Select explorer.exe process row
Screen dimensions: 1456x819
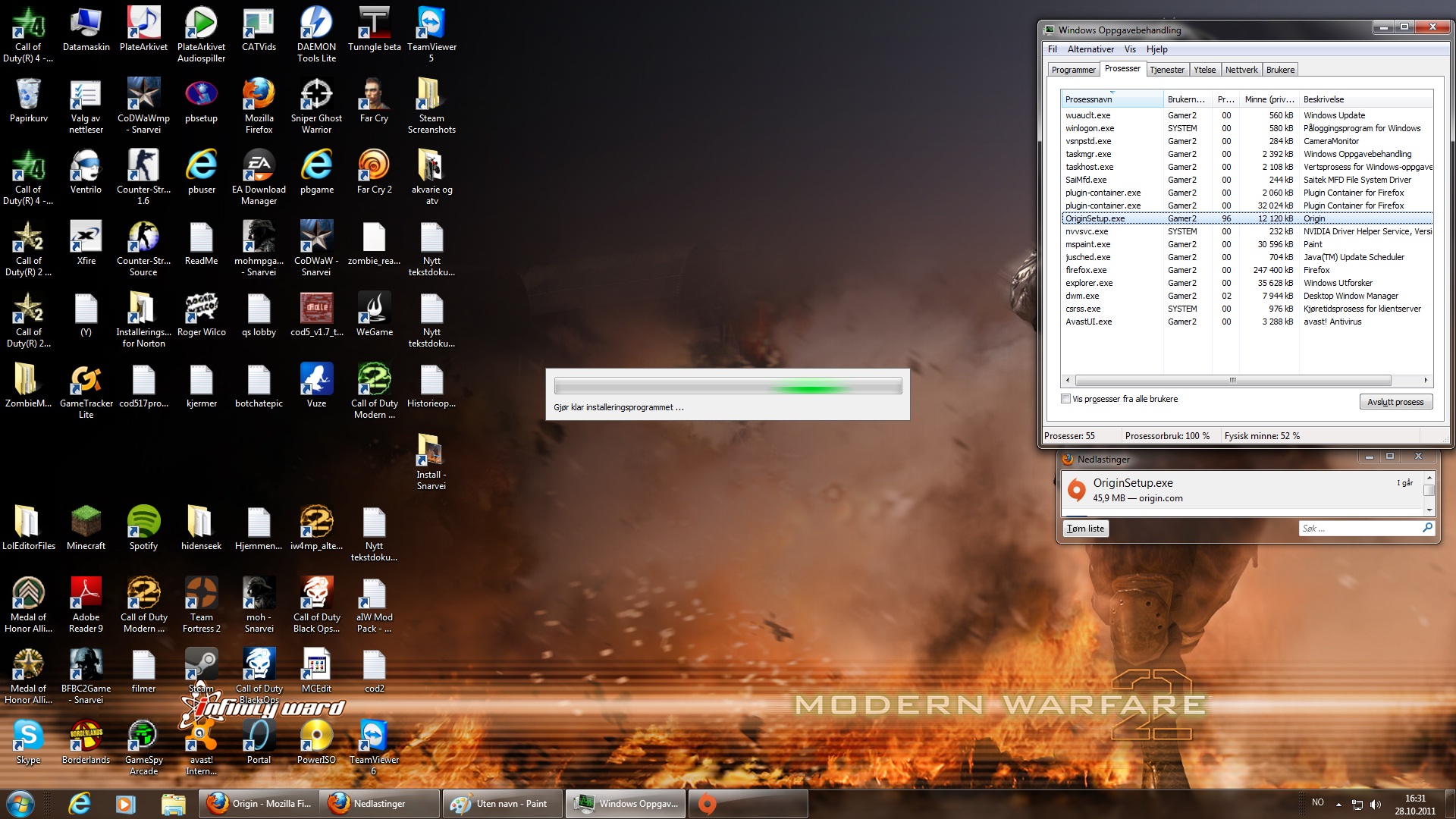1247,283
